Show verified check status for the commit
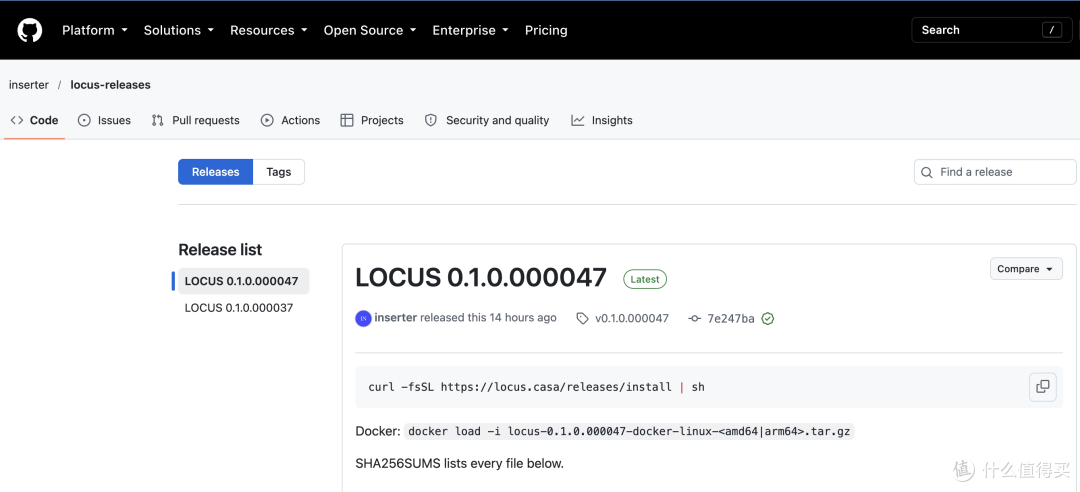 tap(768, 318)
